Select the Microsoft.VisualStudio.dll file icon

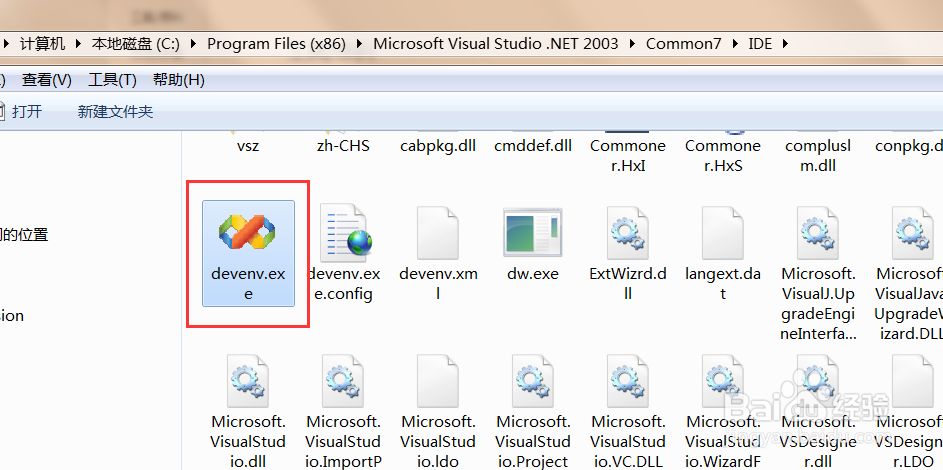pyautogui.click(x=247, y=382)
